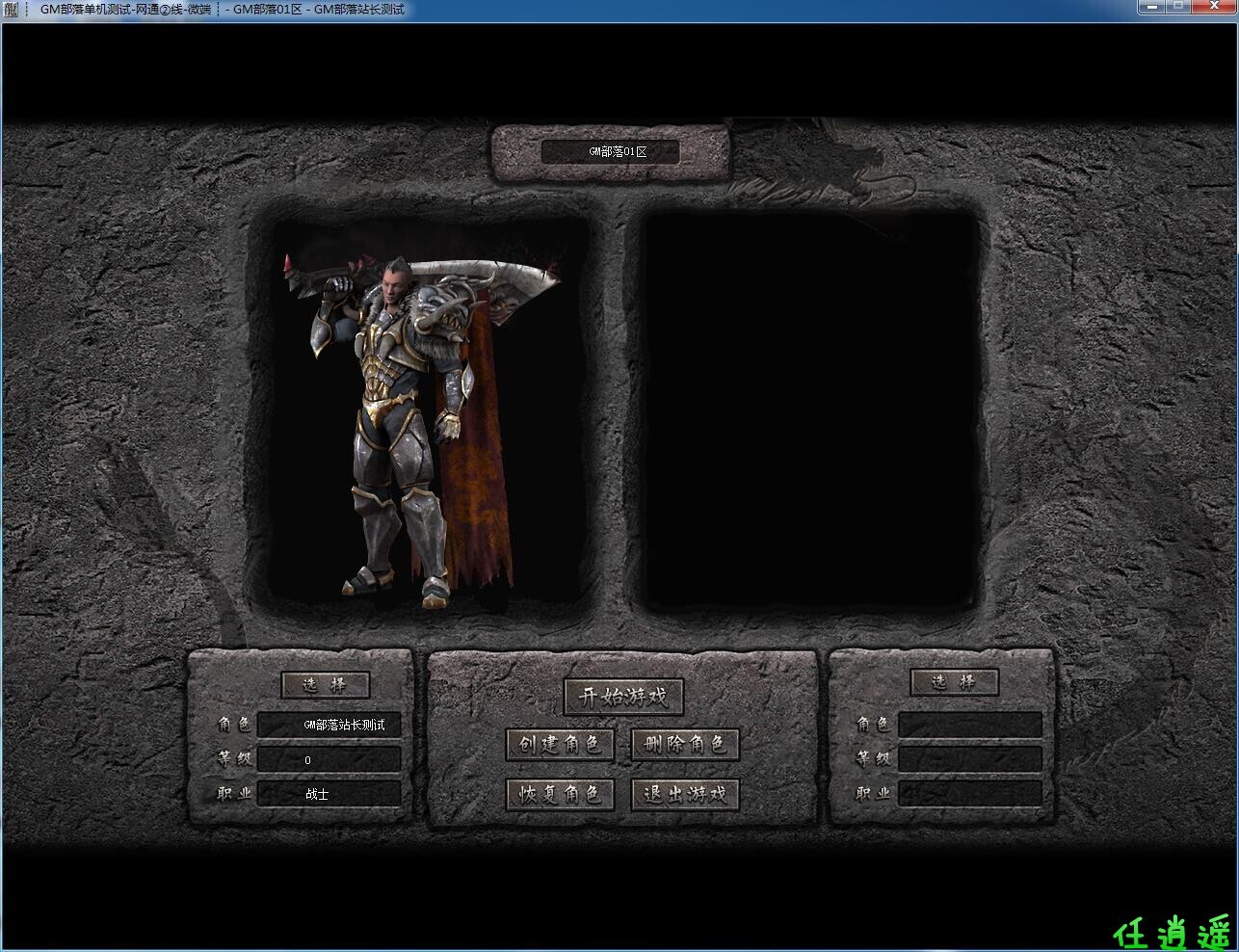Click the game icon in the title bar
The height and width of the screenshot is (952, 1239).
[11, 9]
